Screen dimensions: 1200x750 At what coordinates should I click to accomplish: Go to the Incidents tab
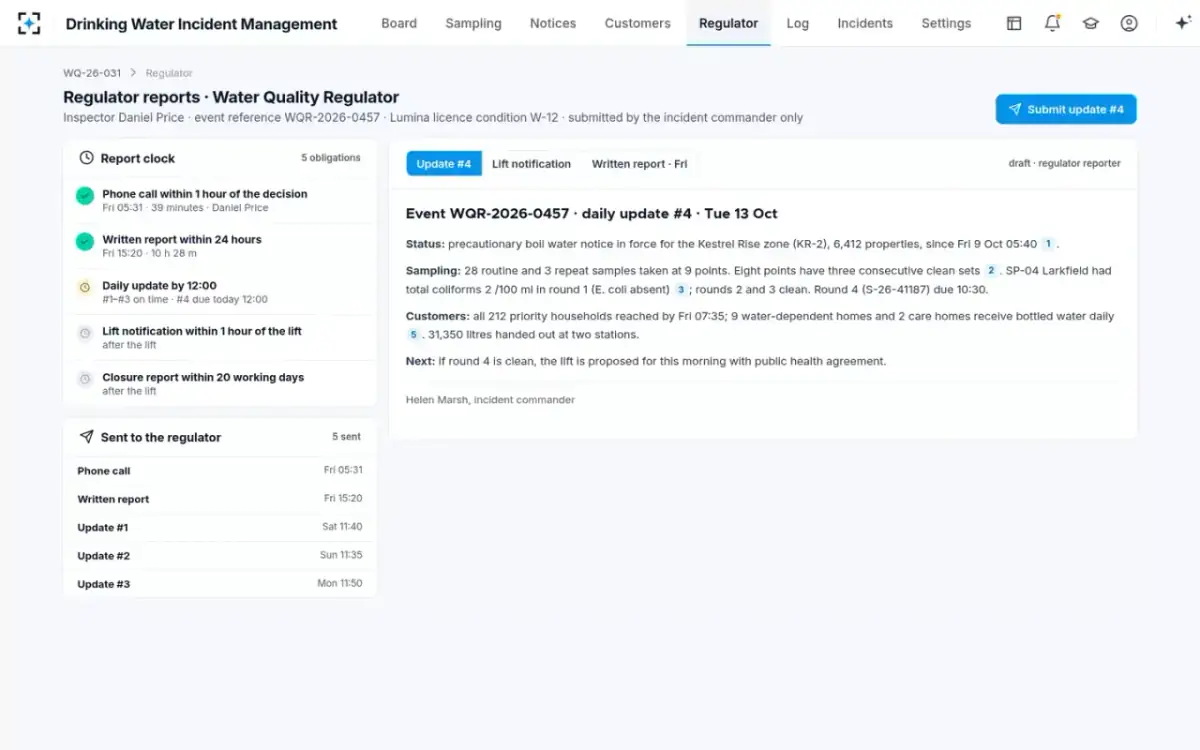pyautogui.click(x=865, y=23)
